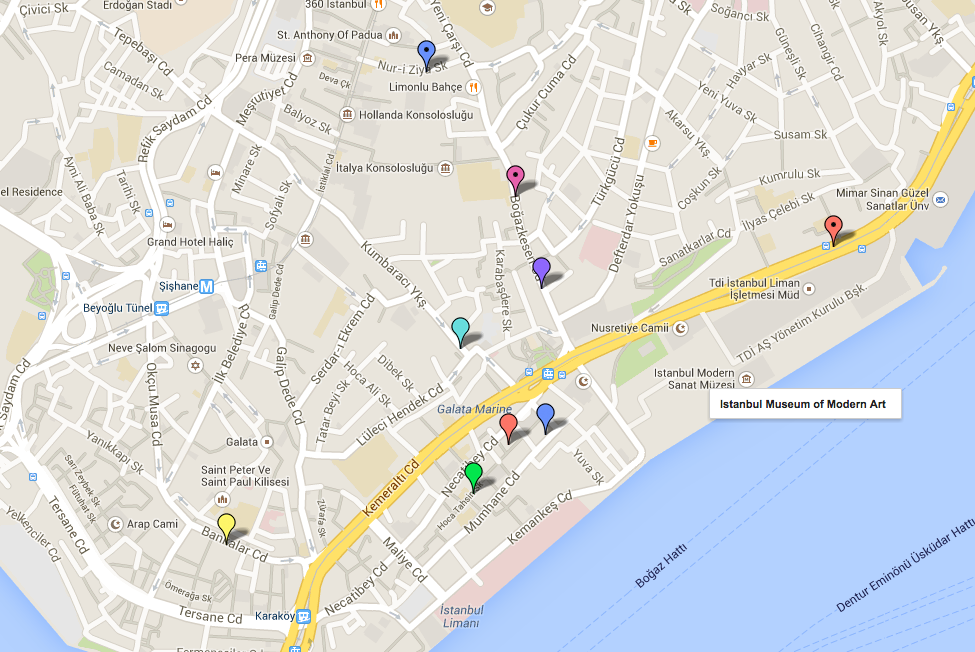Select the yellow marker near Arap Cami

[227, 526]
